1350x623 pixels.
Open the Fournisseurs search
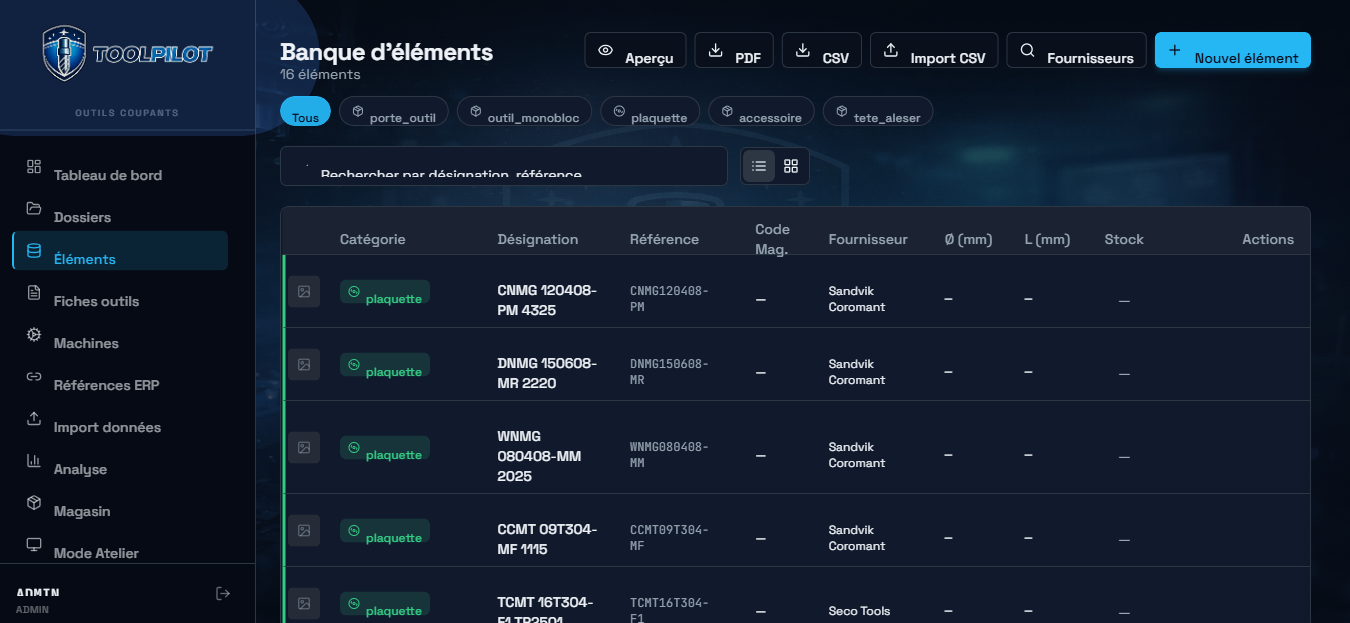click(x=1076, y=49)
